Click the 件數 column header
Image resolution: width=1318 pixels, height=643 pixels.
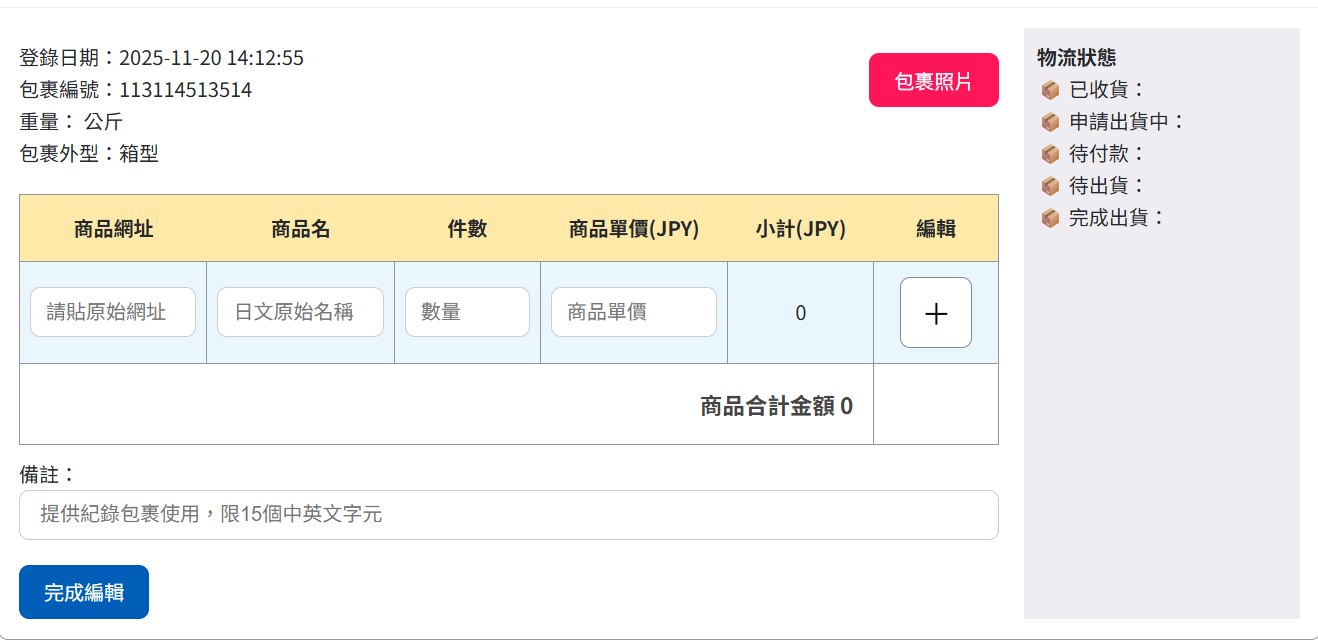(467, 229)
